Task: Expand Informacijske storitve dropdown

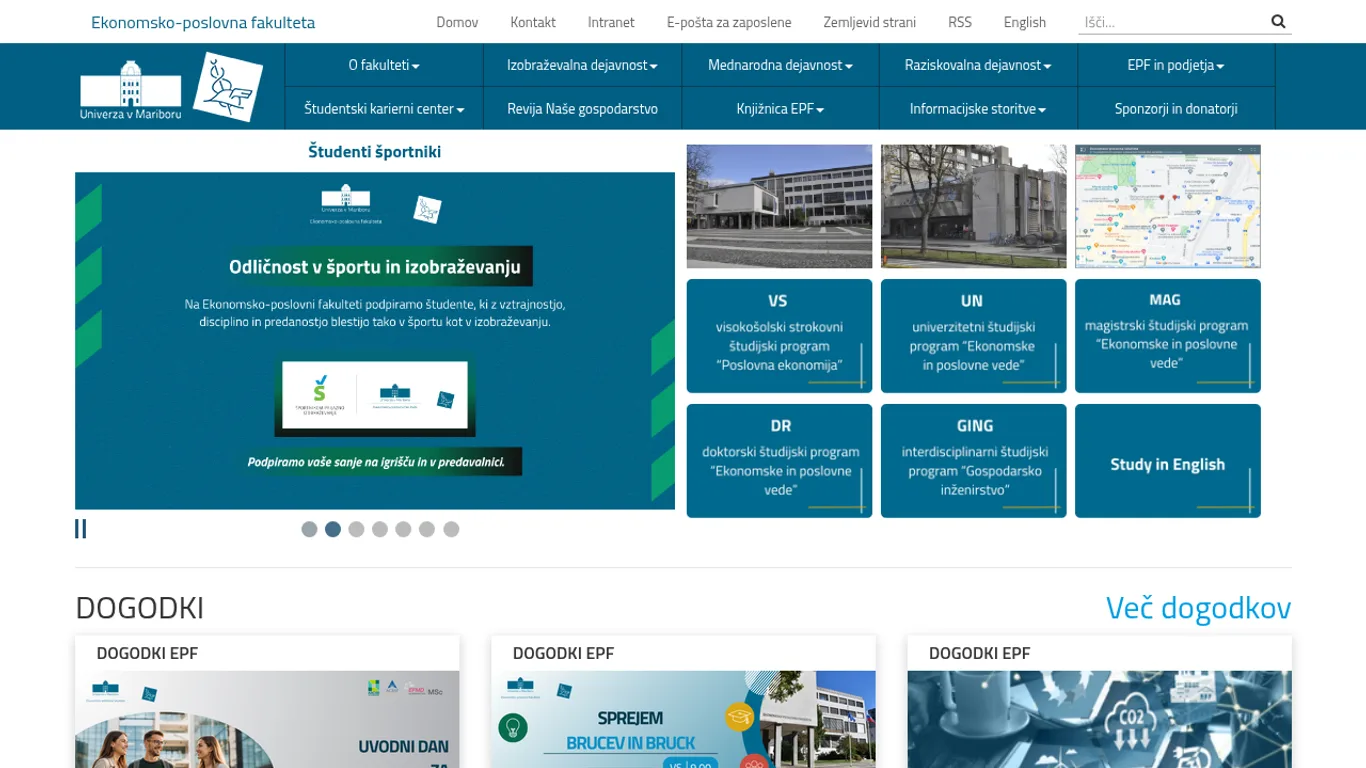Action: click(978, 108)
